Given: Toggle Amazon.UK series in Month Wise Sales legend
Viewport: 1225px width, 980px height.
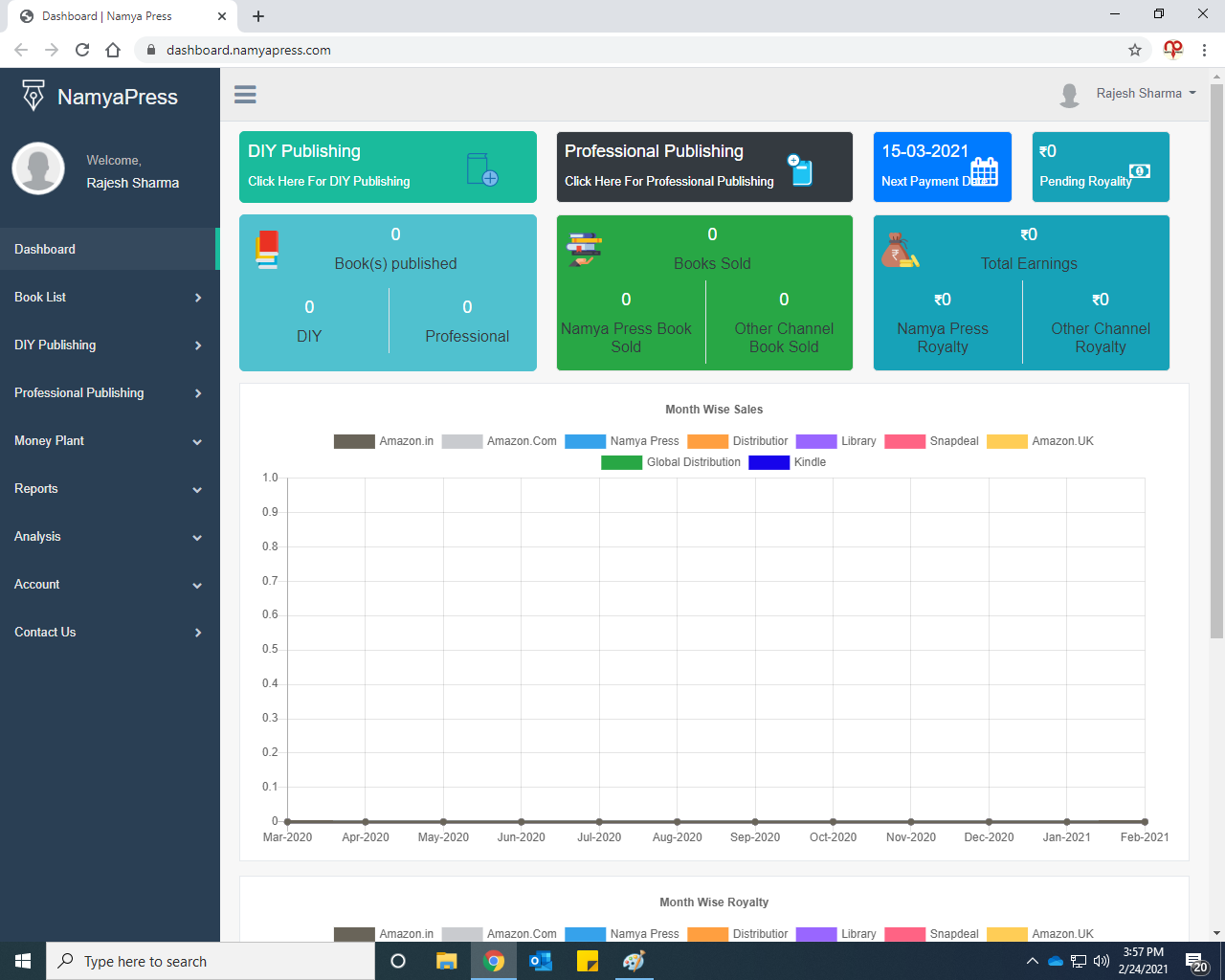Looking at the screenshot, I should pos(1040,441).
